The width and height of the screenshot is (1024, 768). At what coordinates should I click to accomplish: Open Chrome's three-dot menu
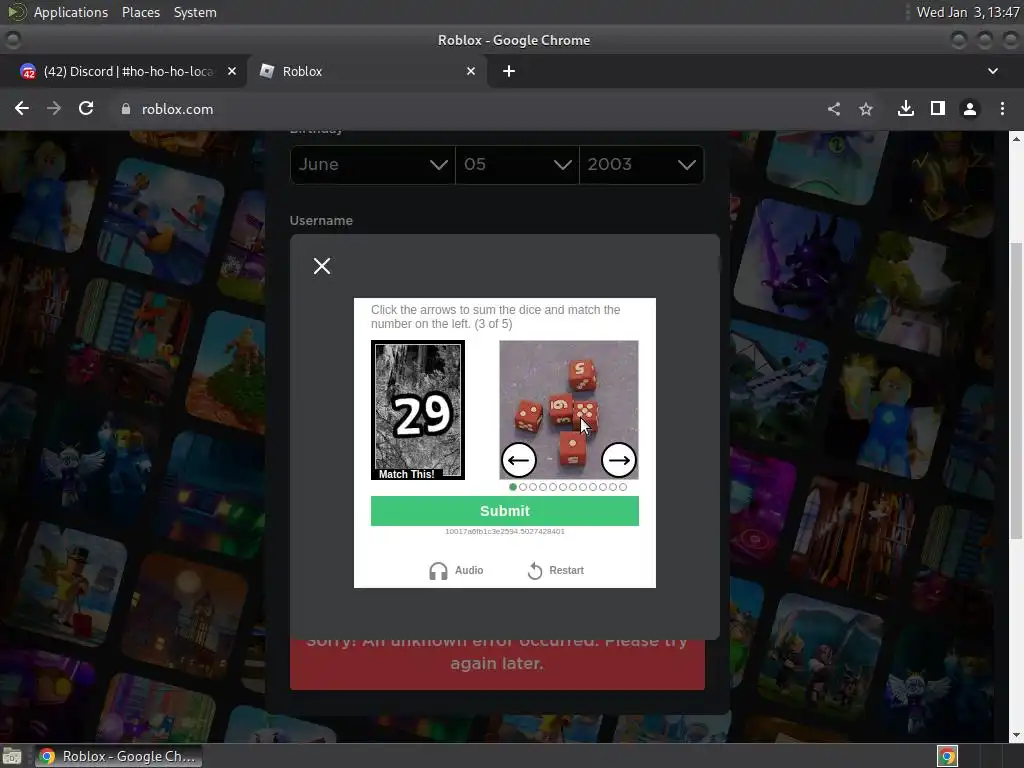coord(1002,109)
